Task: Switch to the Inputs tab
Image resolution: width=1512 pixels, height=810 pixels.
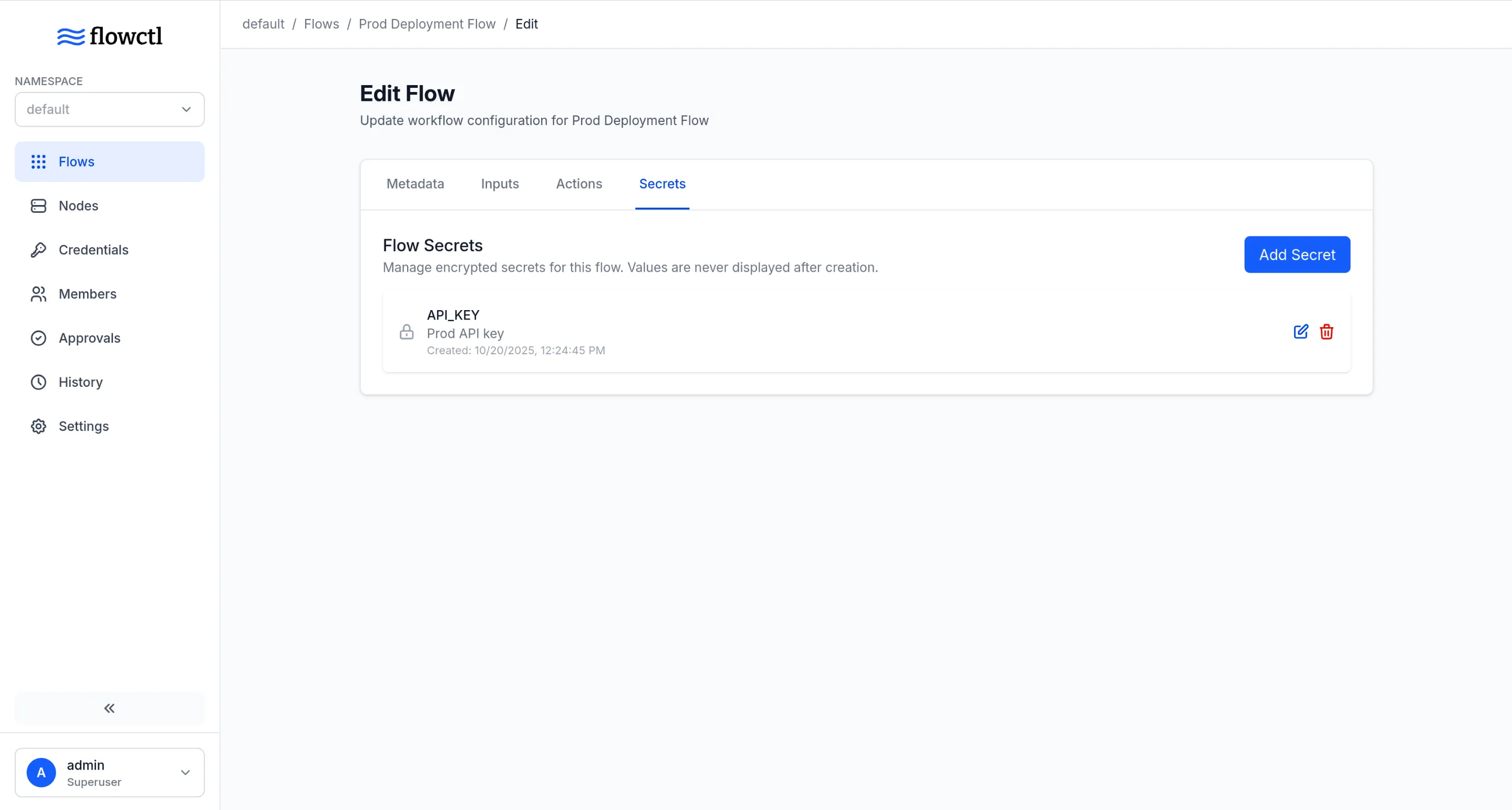Action: (x=500, y=184)
